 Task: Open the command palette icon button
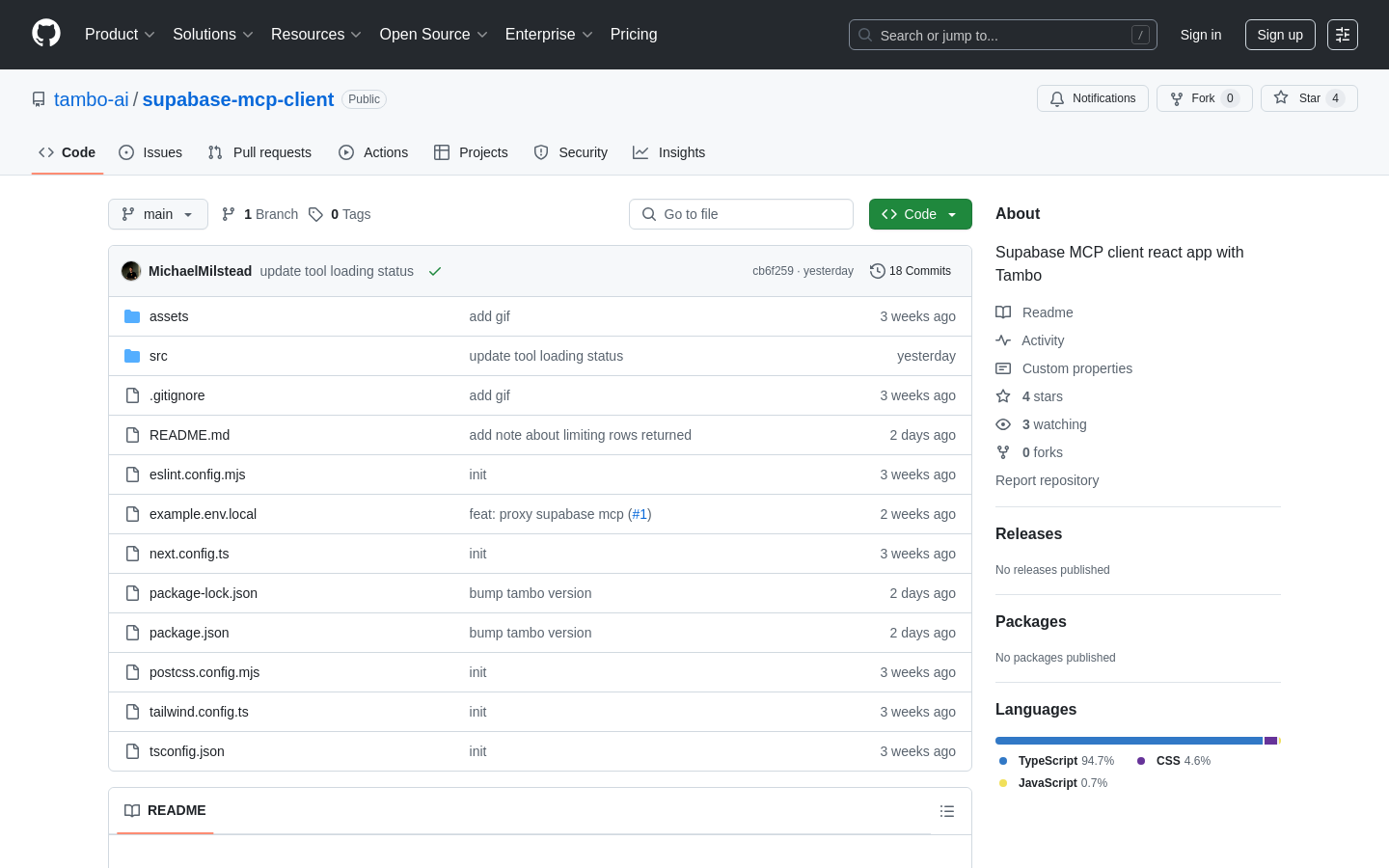click(1343, 35)
